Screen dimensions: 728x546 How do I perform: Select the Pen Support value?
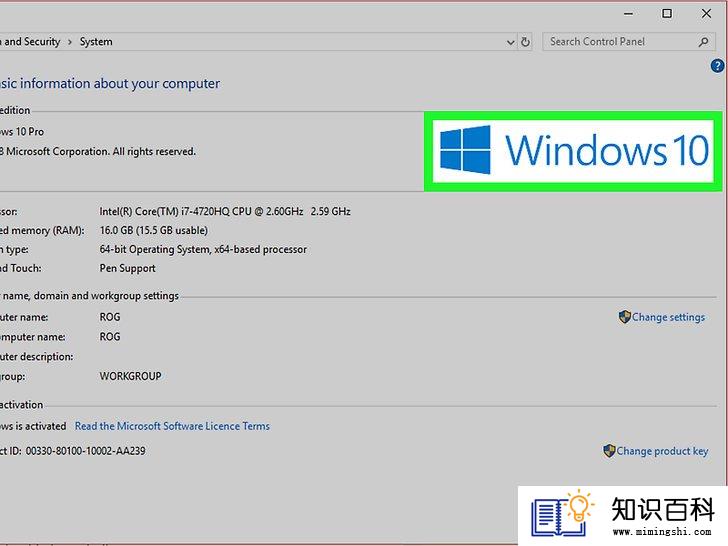[x=127, y=268]
